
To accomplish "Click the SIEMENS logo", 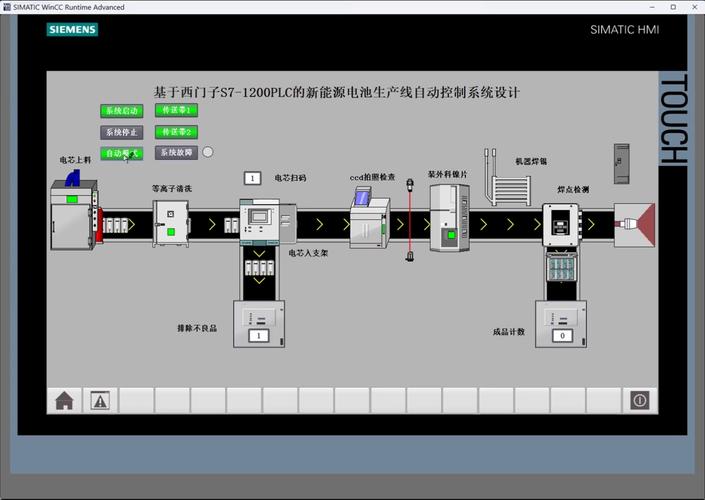I will [72, 30].
